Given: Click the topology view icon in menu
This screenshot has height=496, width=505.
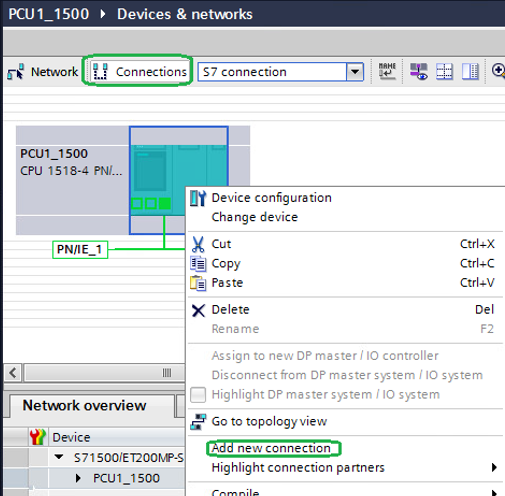Looking at the screenshot, I should 198,422.
